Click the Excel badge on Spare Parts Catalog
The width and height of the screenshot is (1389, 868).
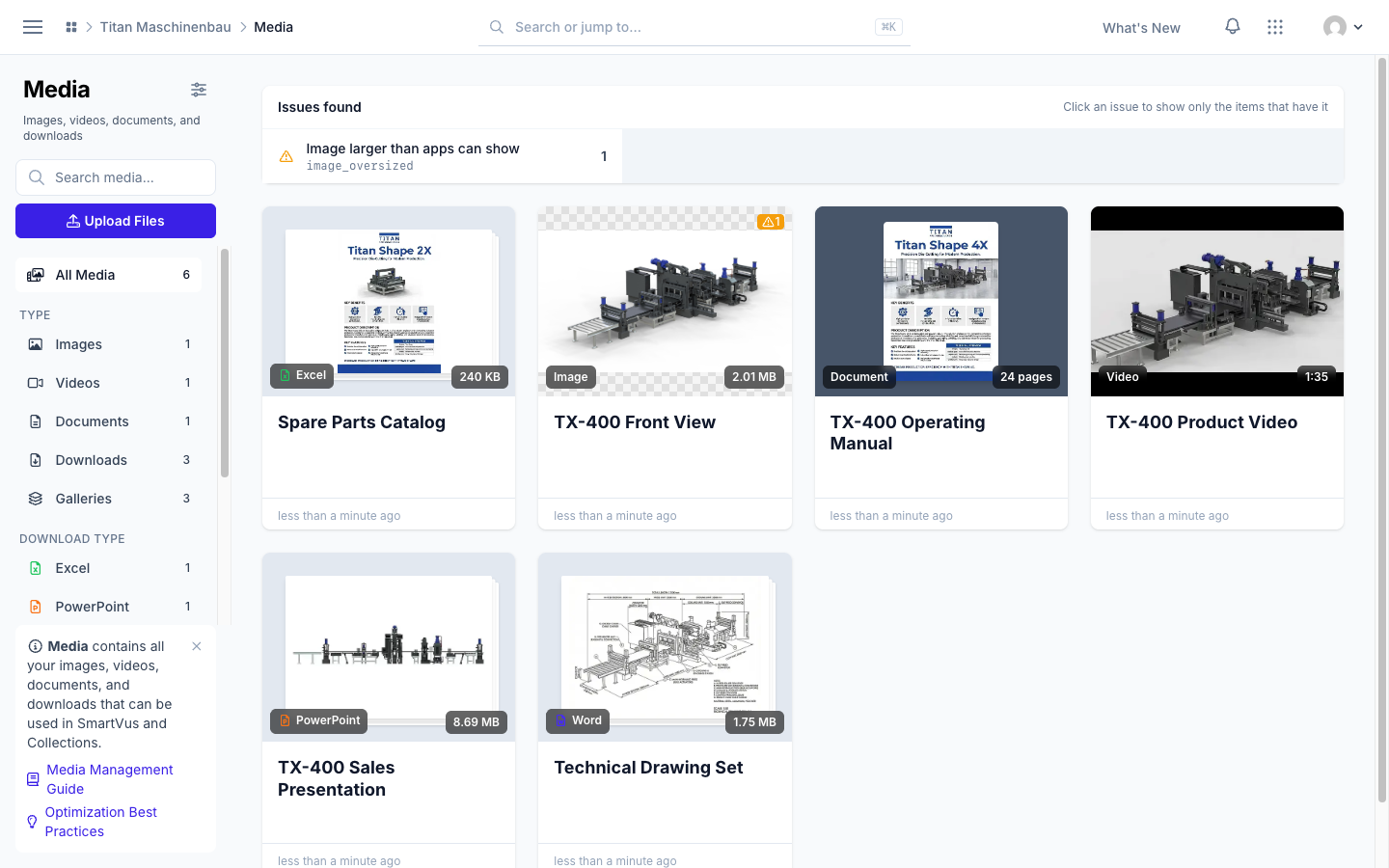coord(302,375)
